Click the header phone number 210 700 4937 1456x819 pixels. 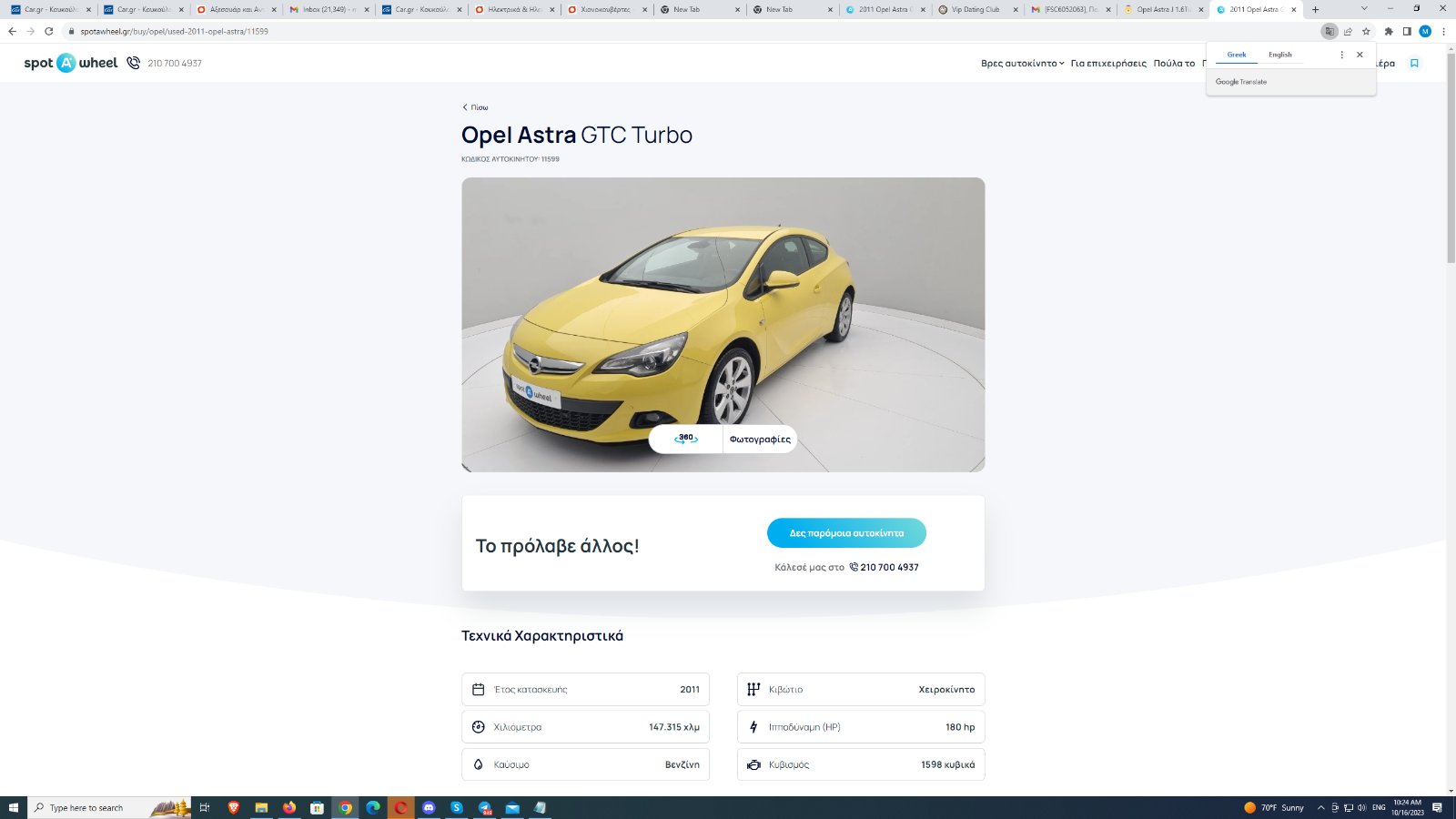click(175, 64)
